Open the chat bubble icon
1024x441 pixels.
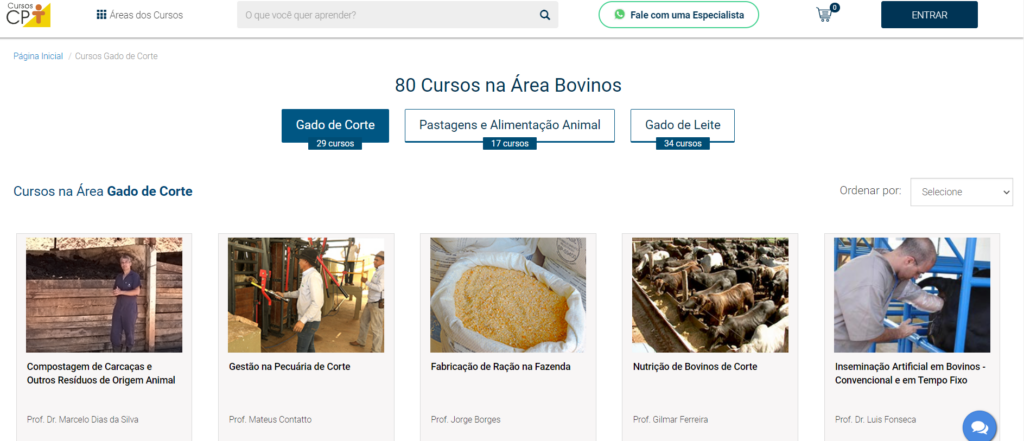(x=980, y=427)
